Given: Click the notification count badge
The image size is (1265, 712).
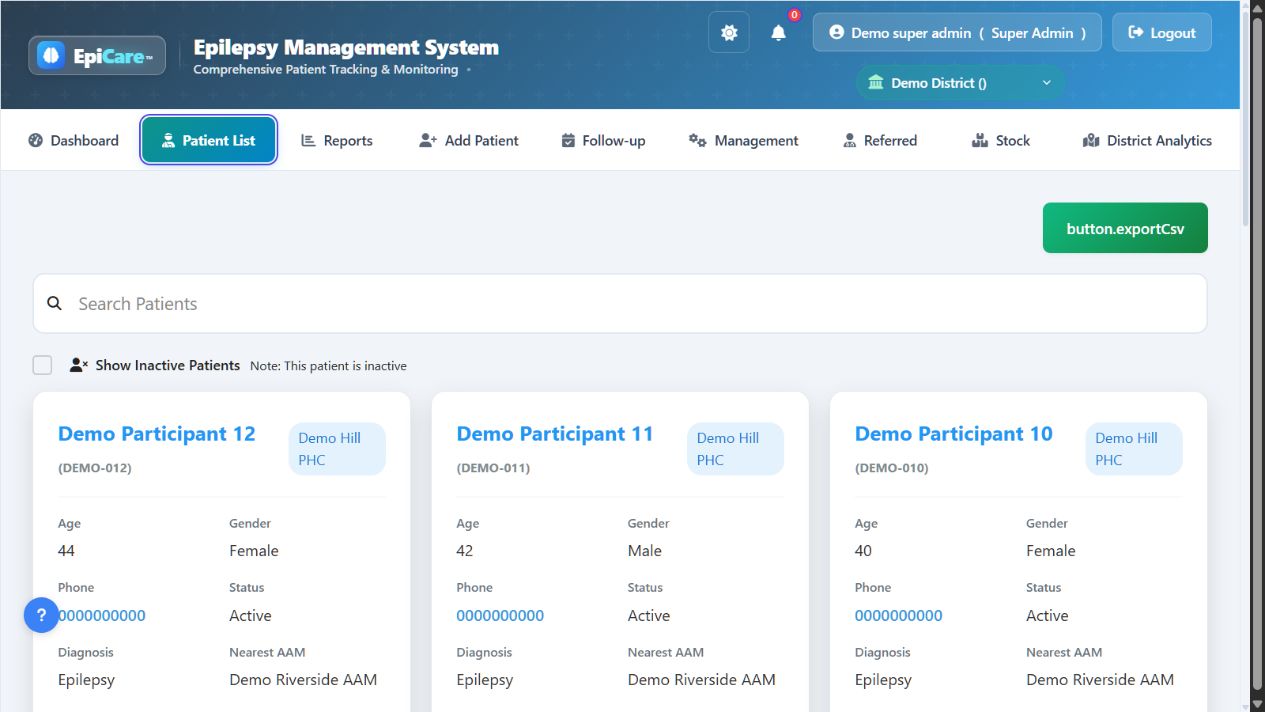Looking at the screenshot, I should click(794, 15).
